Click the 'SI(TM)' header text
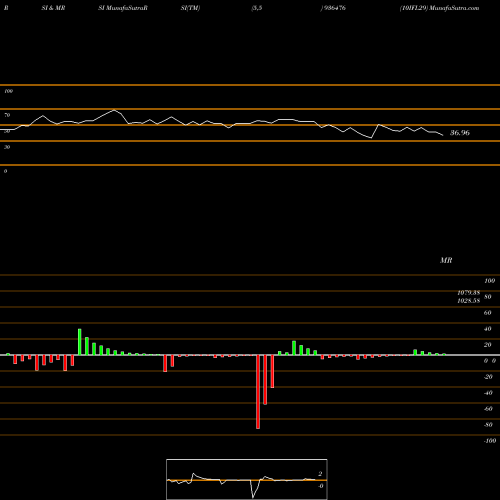Image resolution: width=500 pixels, height=500 pixels. pos(190,8)
